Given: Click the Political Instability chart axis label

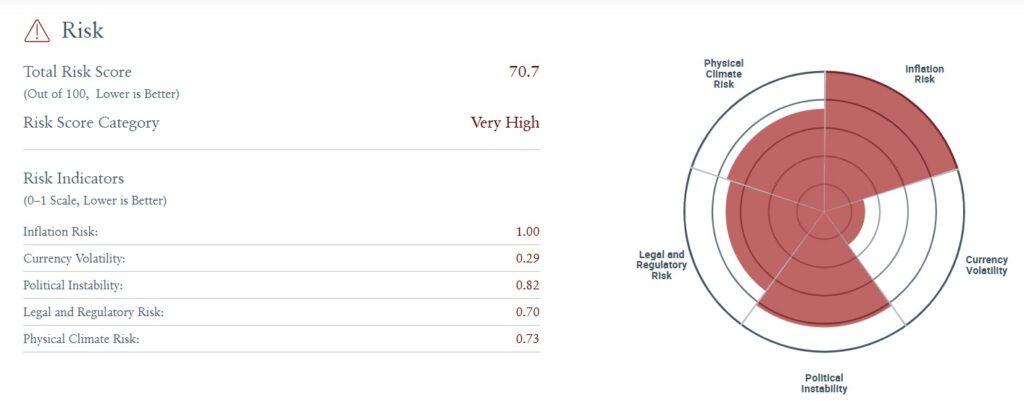Looking at the screenshot, I should 824,382.
